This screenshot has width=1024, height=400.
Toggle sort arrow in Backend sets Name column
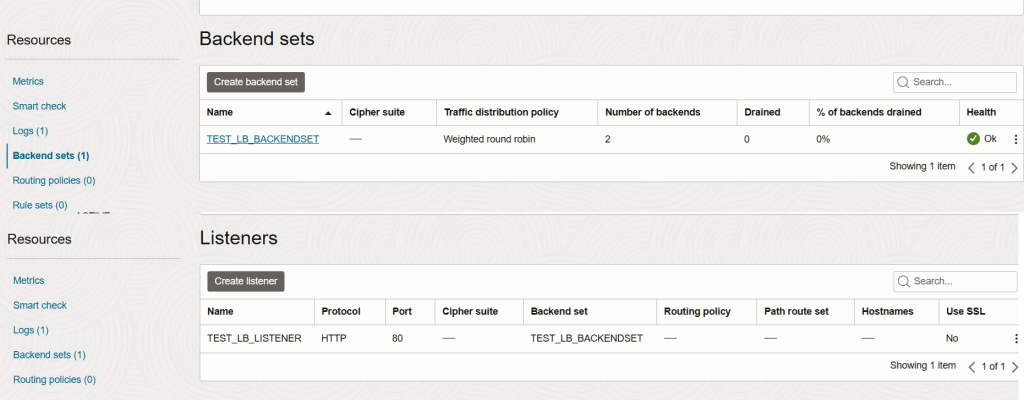(328, 112)
